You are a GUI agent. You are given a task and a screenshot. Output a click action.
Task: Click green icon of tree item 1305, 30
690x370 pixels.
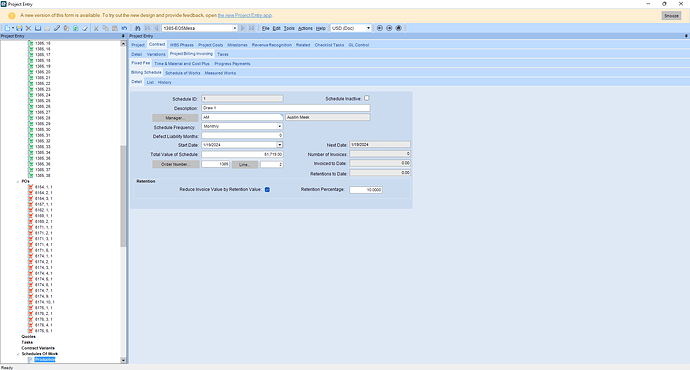tap(31, 129)
